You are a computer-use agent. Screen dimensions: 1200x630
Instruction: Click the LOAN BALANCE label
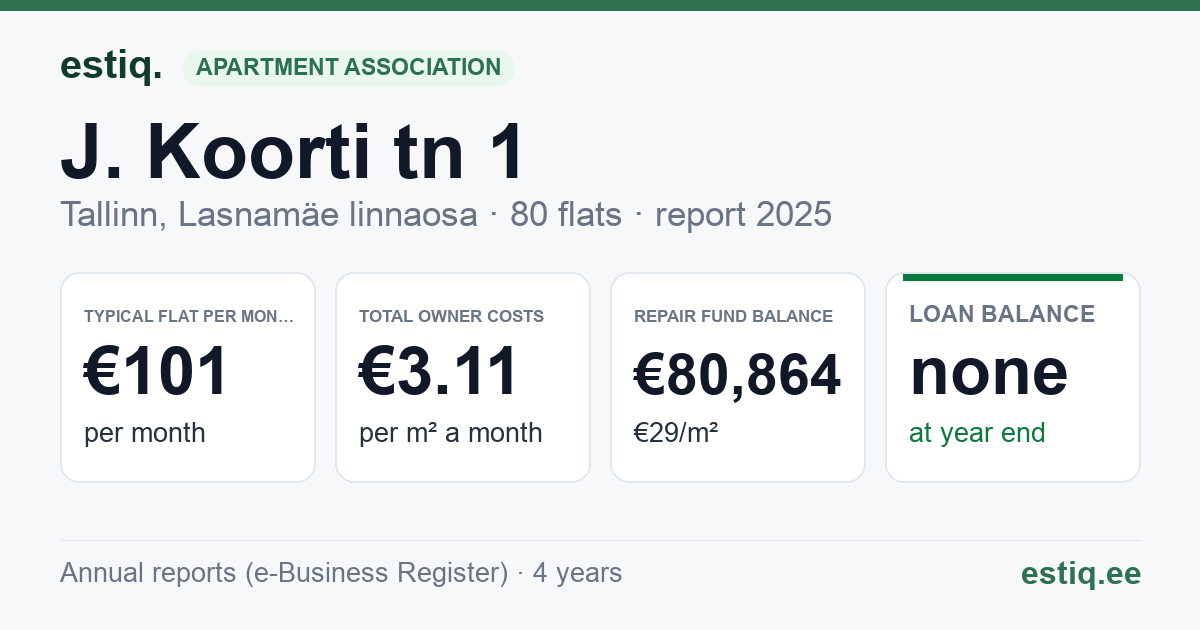tap(1002, 314)
